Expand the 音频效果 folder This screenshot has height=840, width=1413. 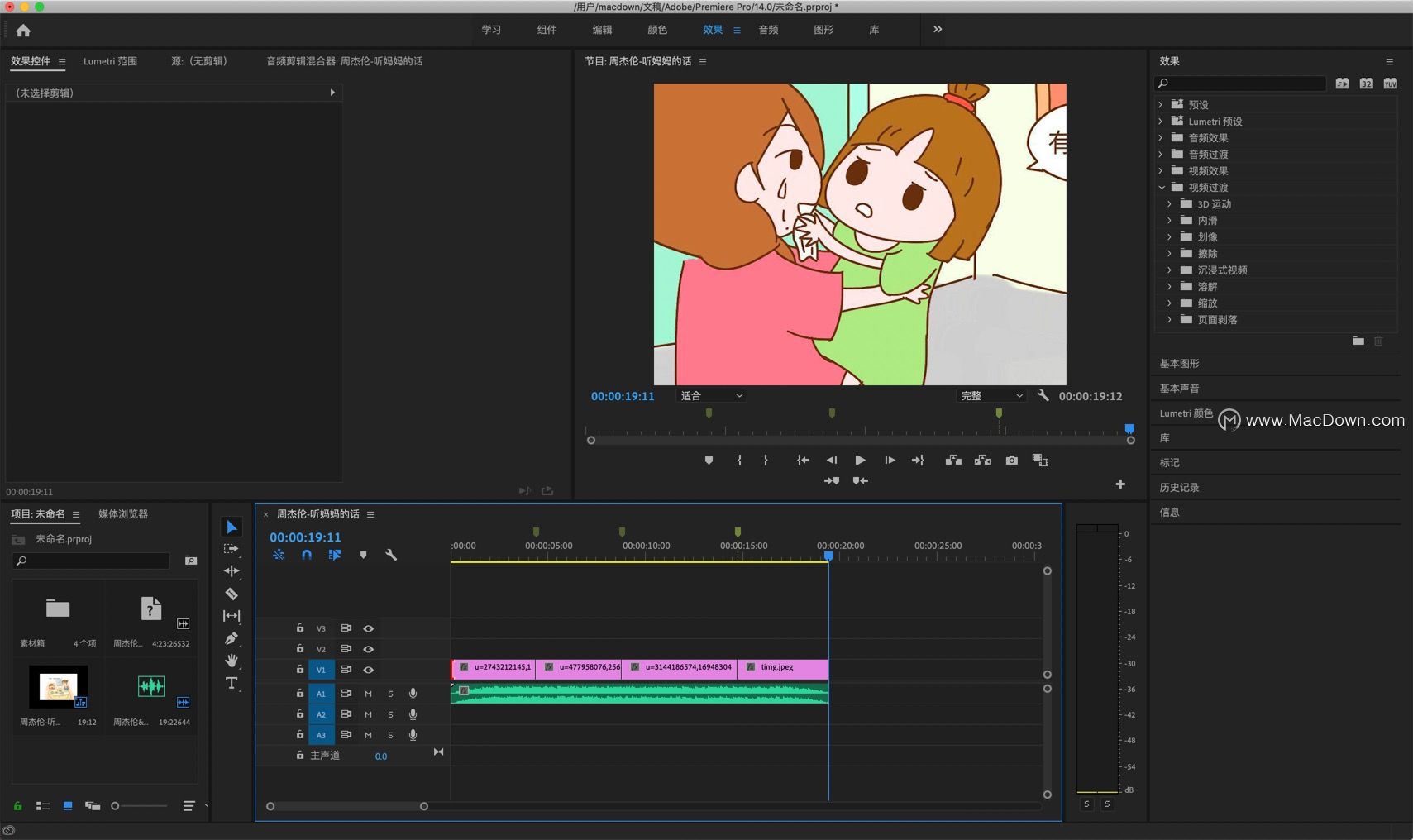(1161, 138)
